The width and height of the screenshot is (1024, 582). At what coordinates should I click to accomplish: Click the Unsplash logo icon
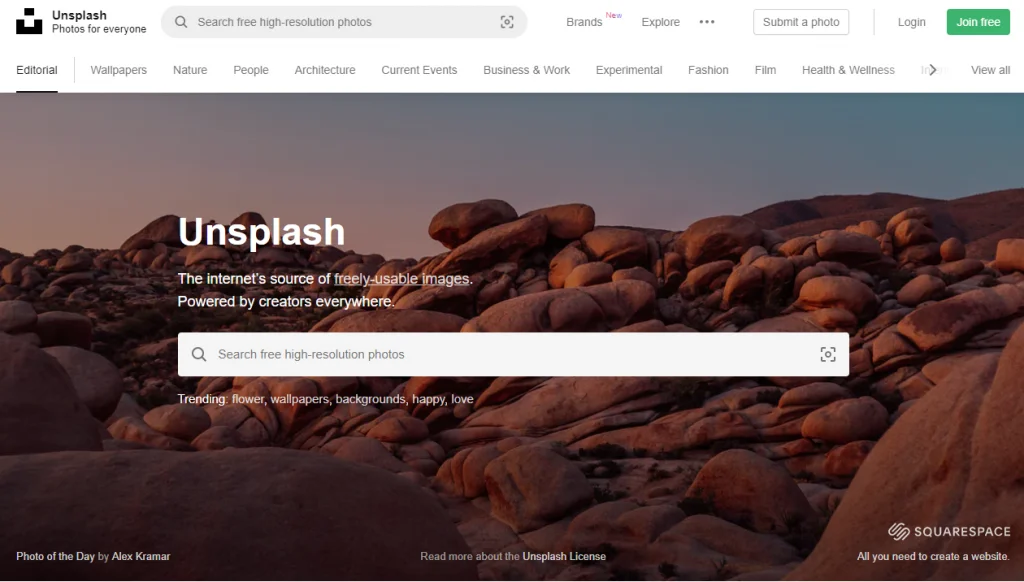(x=29, y=22)
